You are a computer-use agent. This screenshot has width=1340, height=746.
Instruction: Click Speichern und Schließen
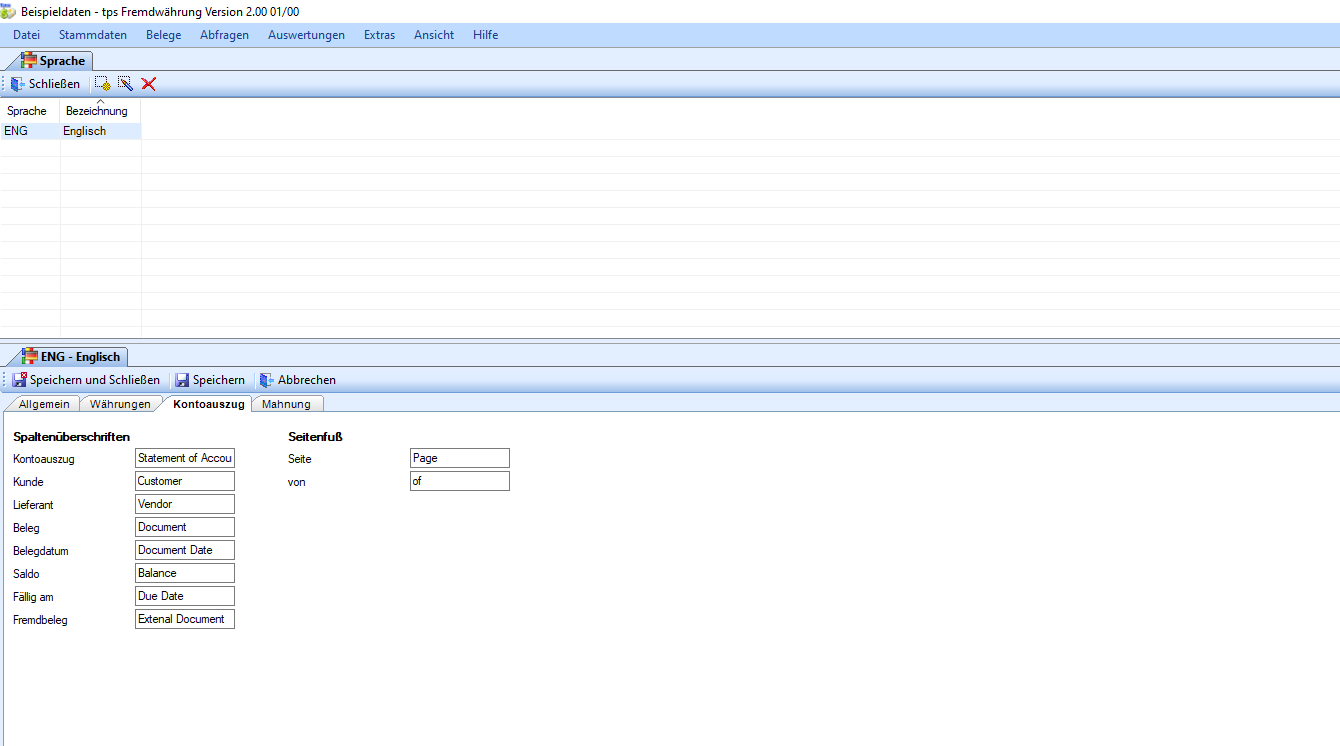[x=86, y=380]
